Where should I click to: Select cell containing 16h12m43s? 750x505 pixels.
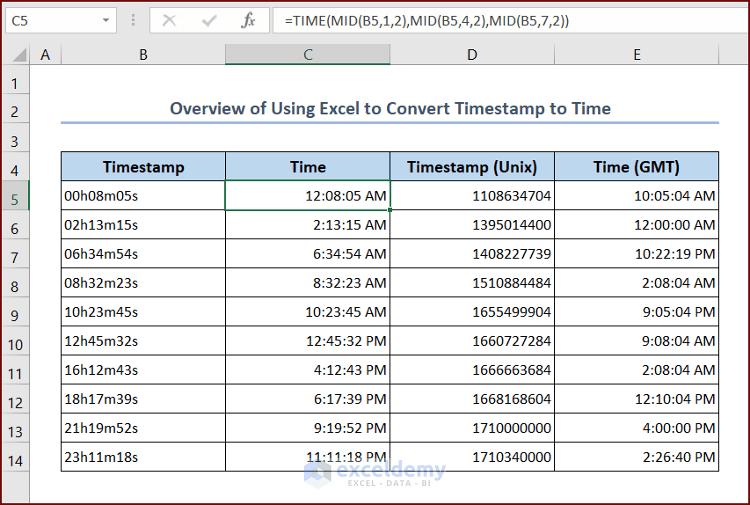(143, 370)
